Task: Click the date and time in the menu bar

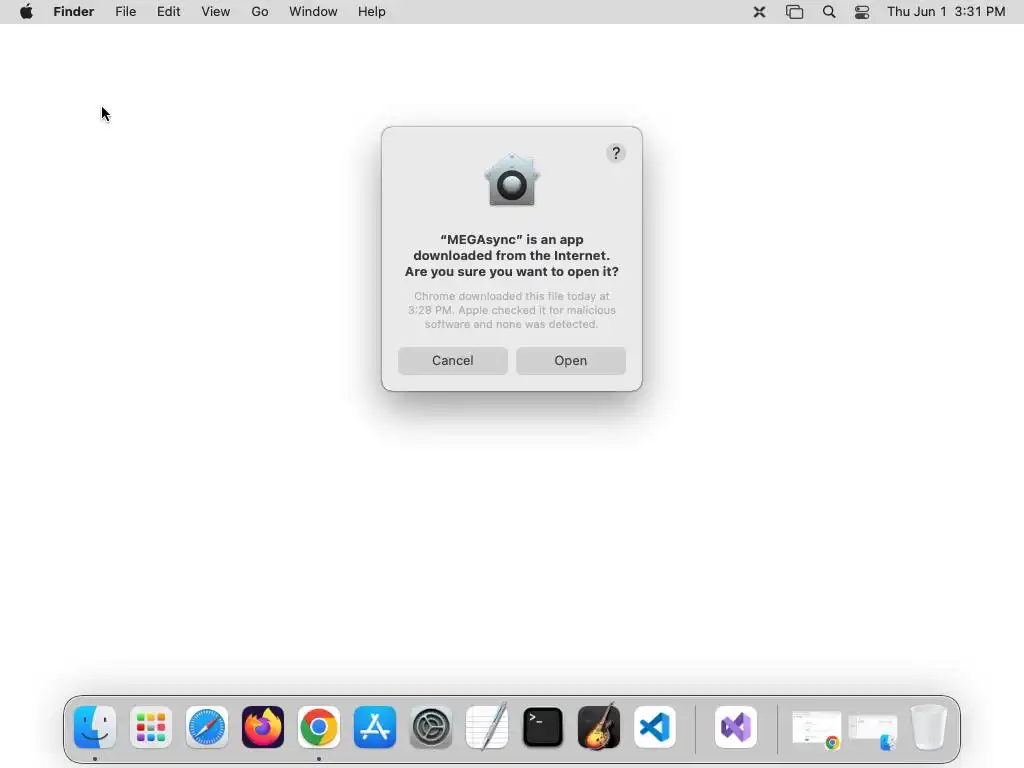Action: click(x=946, y=12)
